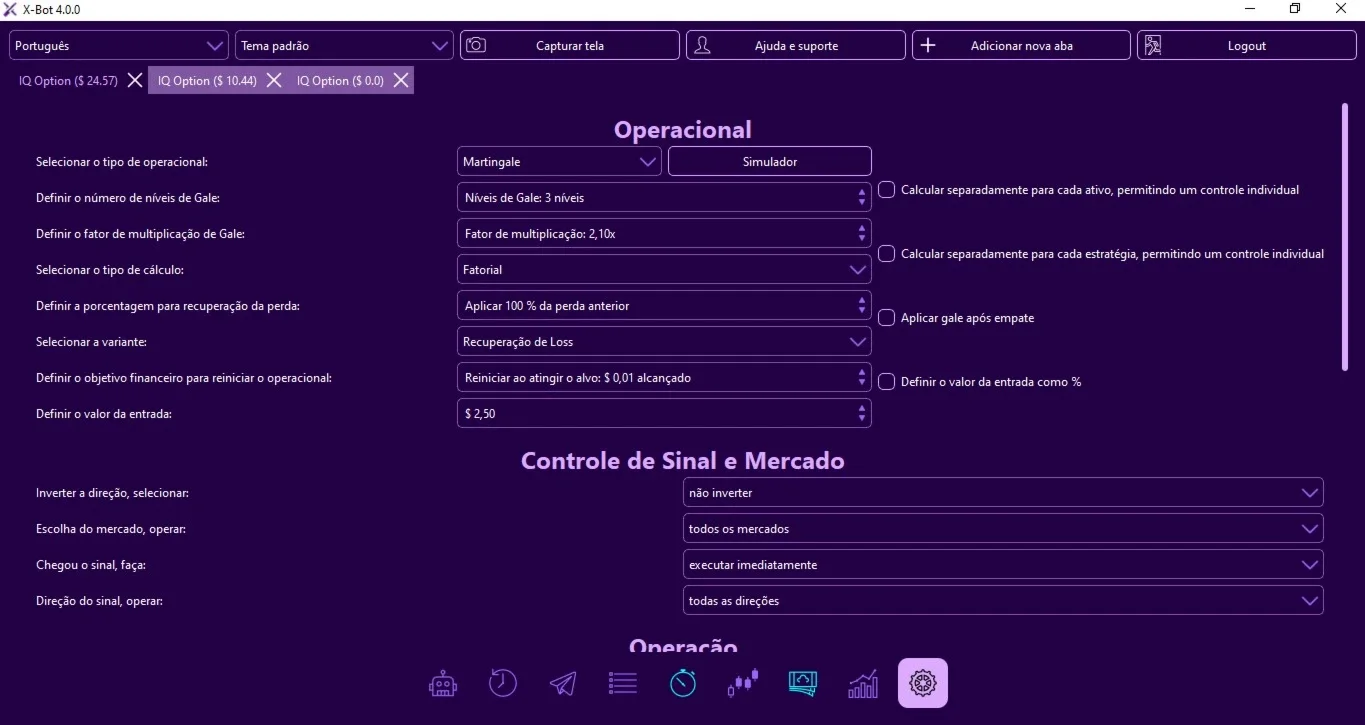Open the Fatorial calculation type dropdown
This screenshot has width=1365, height=725.
(664, 269)
